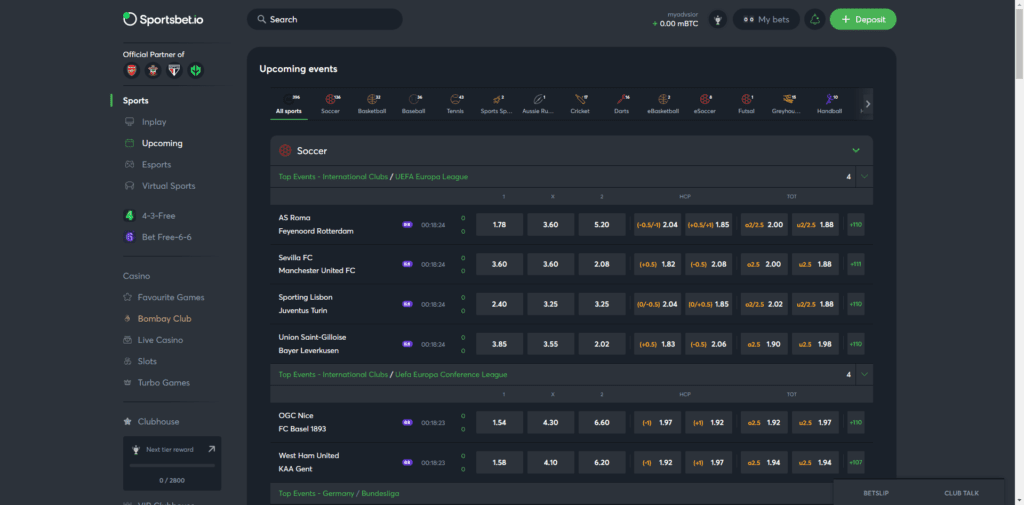Open live stats icon for West Ham United match
Viewport: 1024px width, 505px height.
point(408,463)
